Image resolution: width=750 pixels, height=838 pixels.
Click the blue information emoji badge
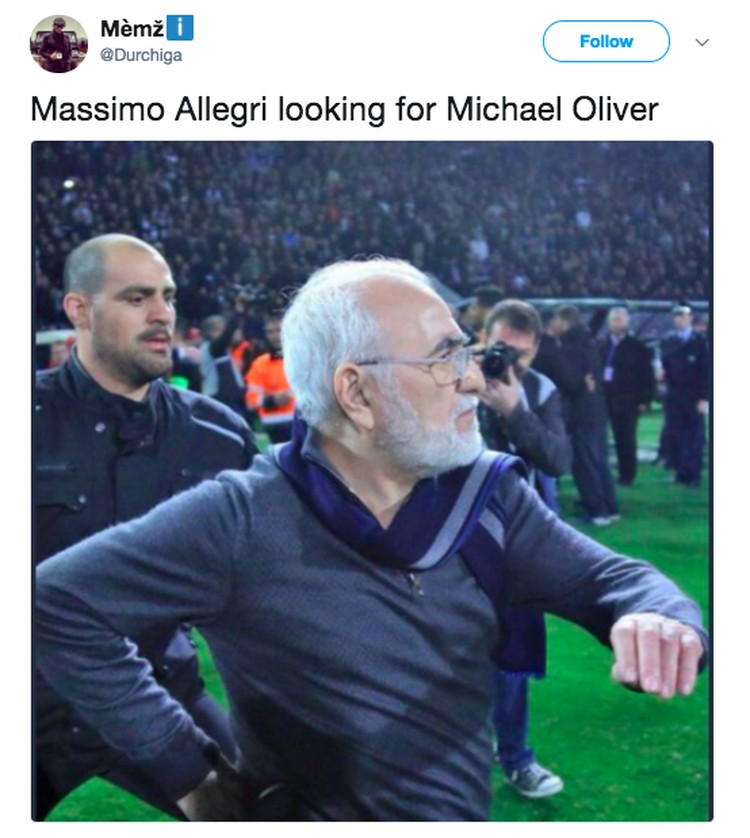[180, 28]
